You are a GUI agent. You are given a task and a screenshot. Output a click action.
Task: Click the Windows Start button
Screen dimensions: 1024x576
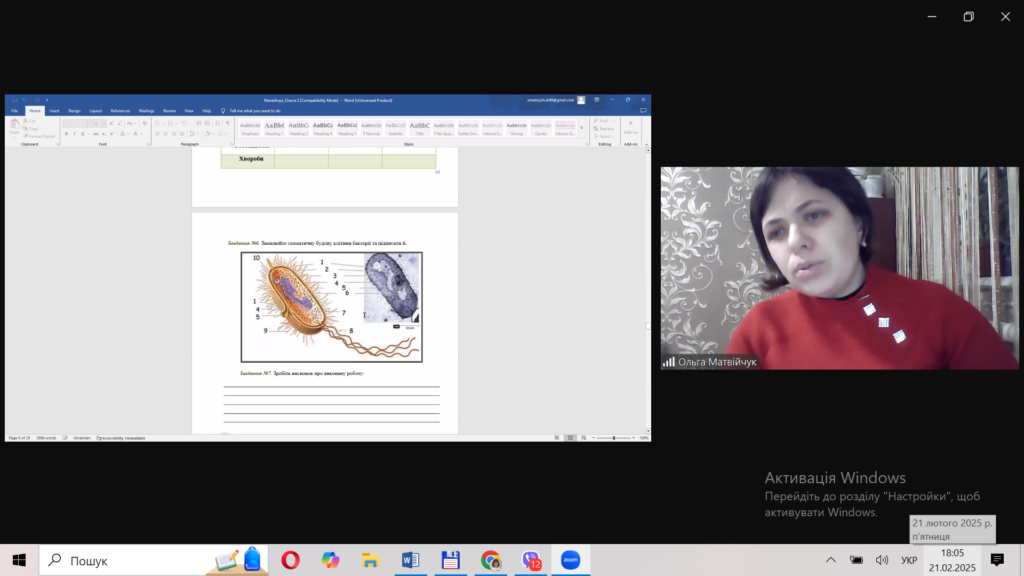click(19, 560)
